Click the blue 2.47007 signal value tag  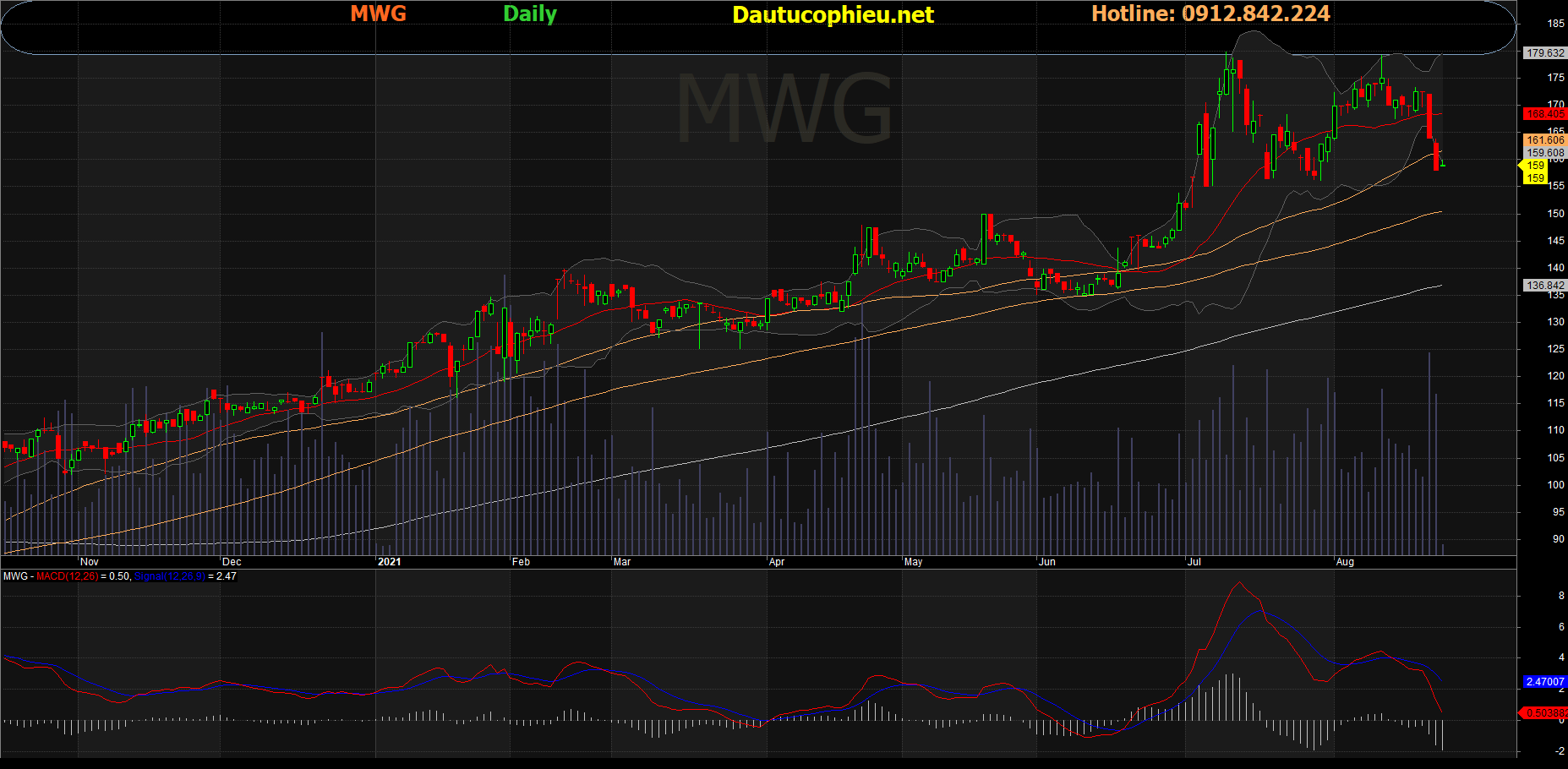tap(1544, 682)
